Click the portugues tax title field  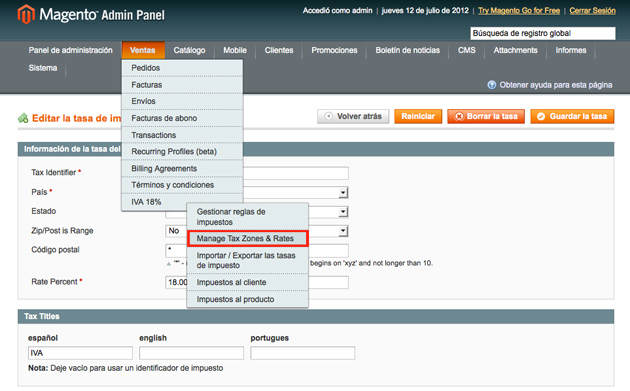point(303,353)
